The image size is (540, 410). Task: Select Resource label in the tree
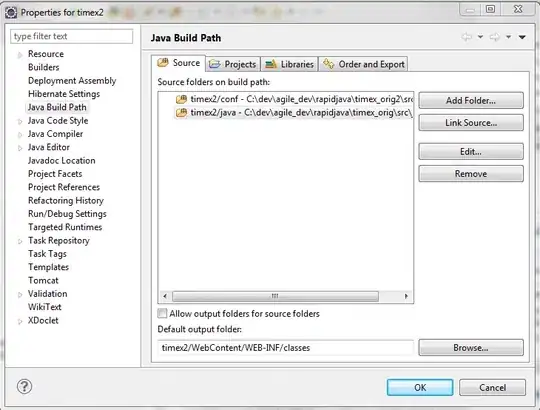(46, 54)
